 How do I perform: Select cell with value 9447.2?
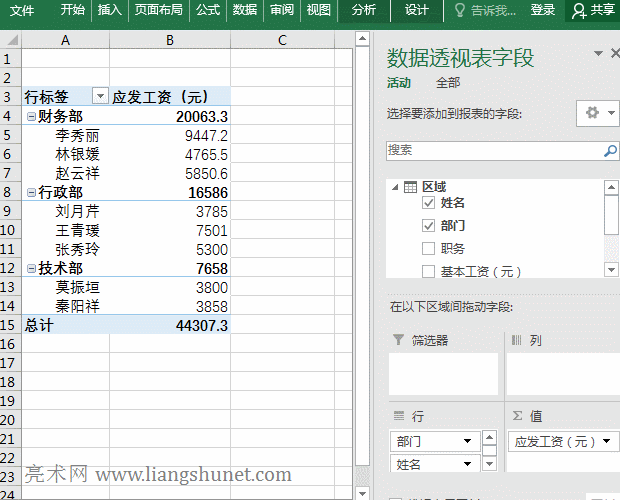(170, 136)
